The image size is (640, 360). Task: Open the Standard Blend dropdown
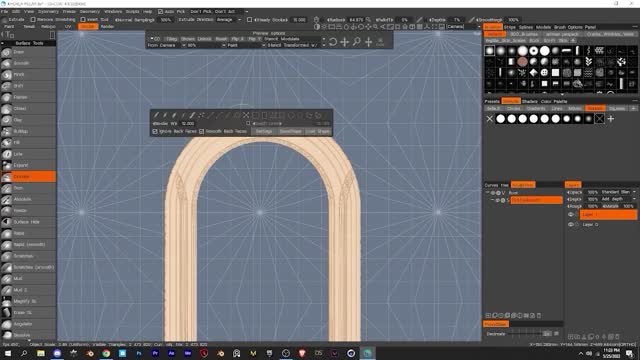(618, 192)
